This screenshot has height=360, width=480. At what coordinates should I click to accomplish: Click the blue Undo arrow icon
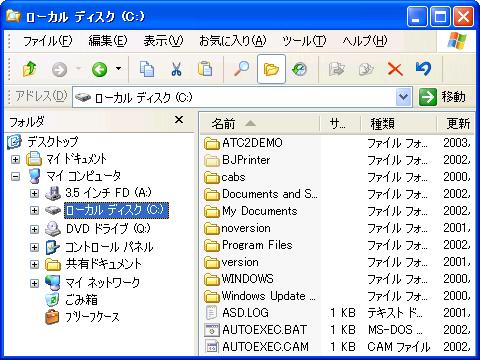tap(423, 69)
